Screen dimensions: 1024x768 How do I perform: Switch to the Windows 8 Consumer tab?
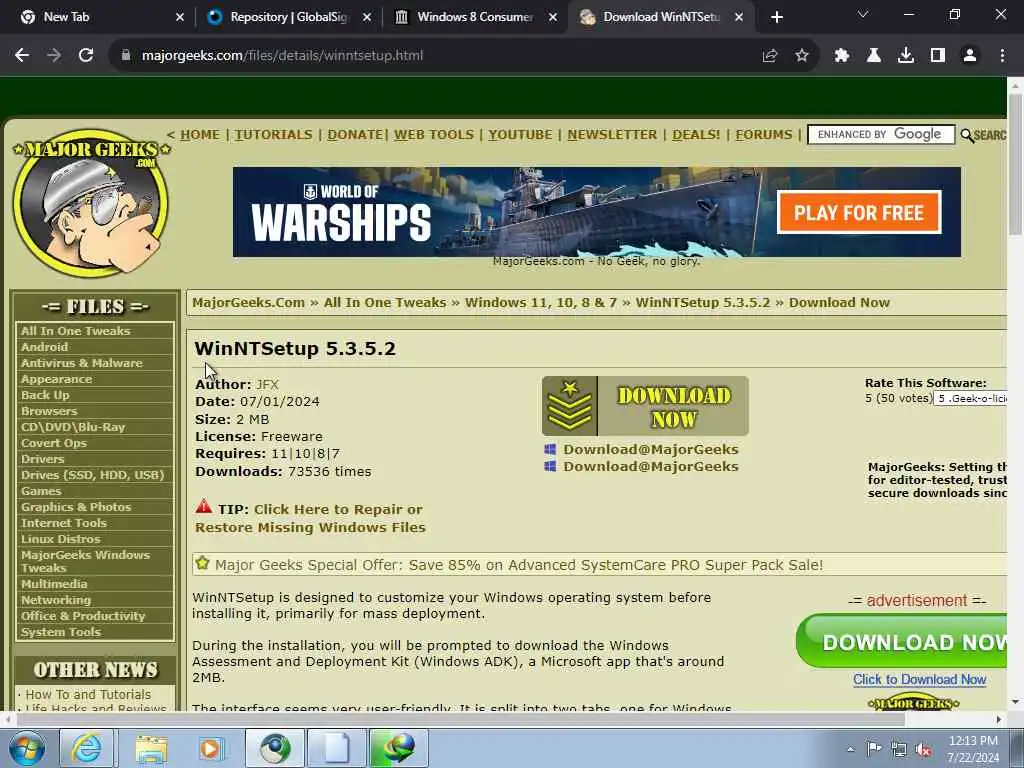tap(475, 18)
